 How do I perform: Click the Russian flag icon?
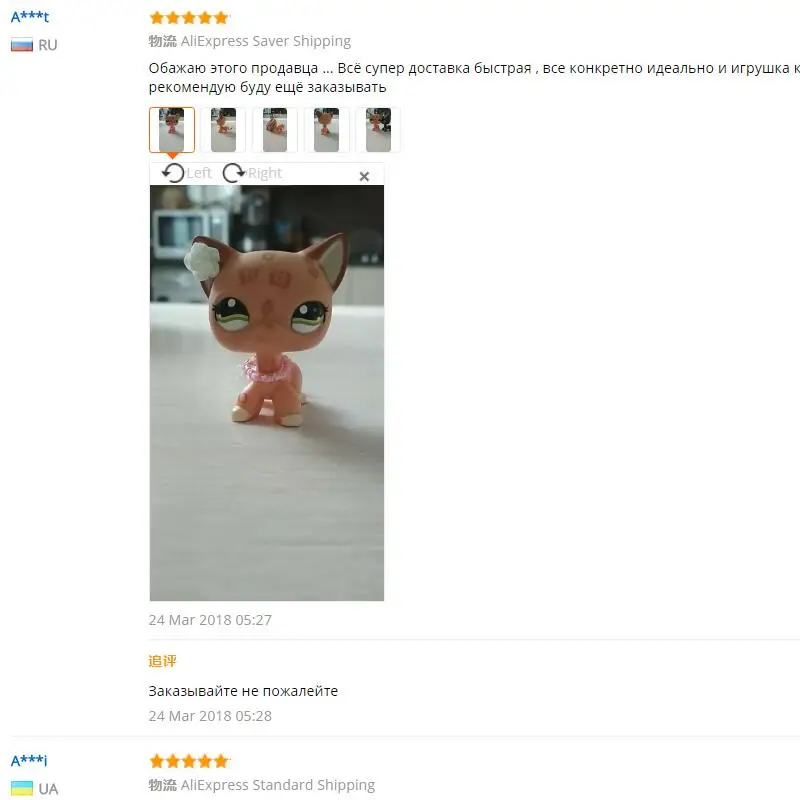pos(22,45)
